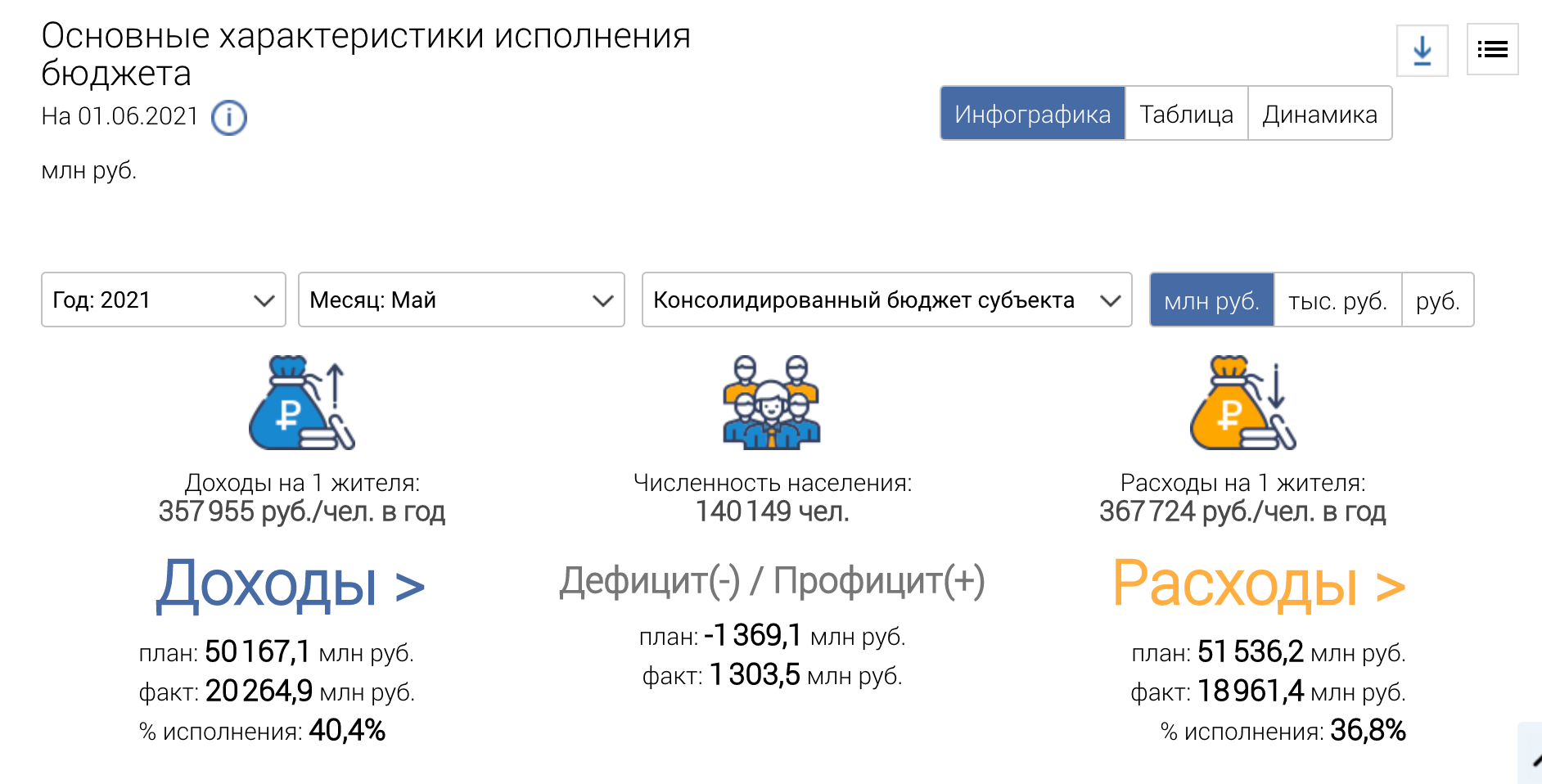Click the info icon next to date
This screenshot has width=1542, height=784.
[x=229, y=118]
